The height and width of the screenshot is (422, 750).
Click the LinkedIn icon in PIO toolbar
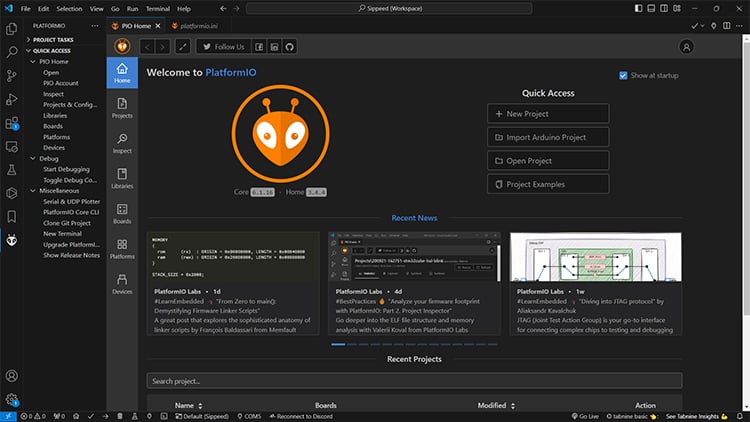[274, 46]
